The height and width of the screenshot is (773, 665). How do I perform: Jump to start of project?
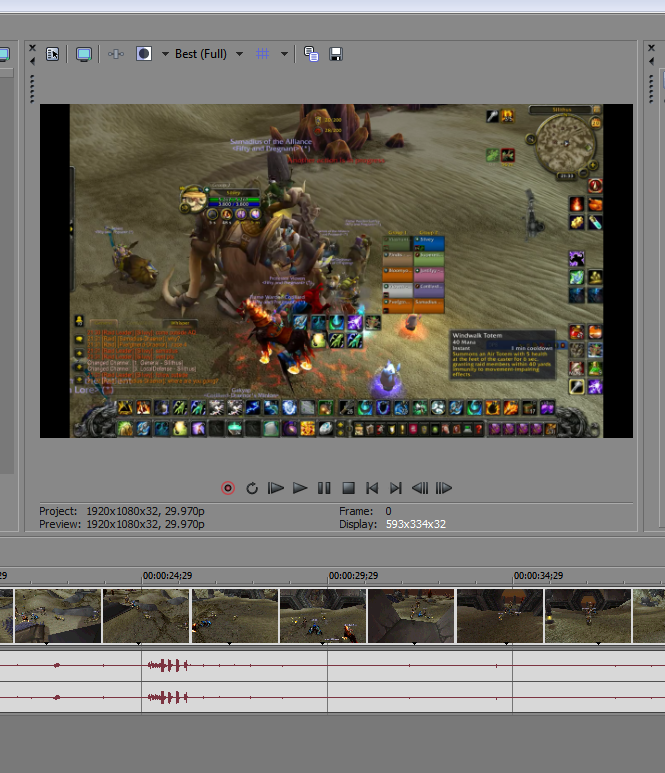click(372, 488)
